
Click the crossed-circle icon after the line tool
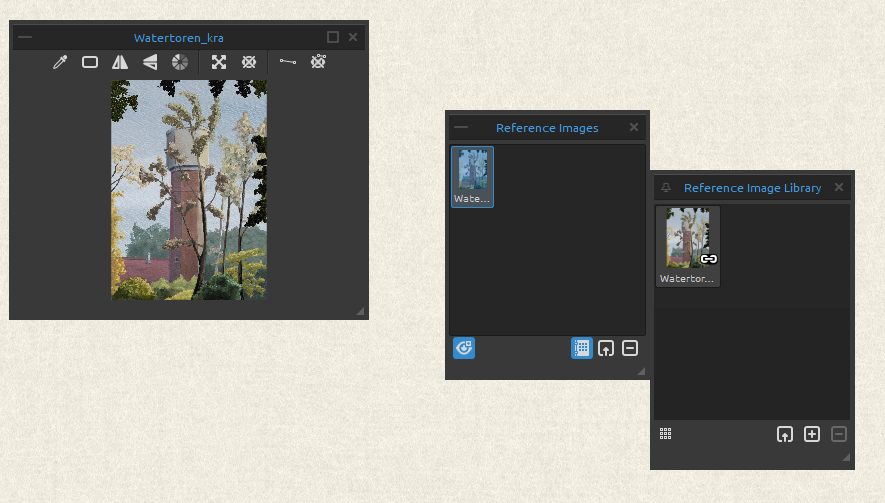[318, 62]
